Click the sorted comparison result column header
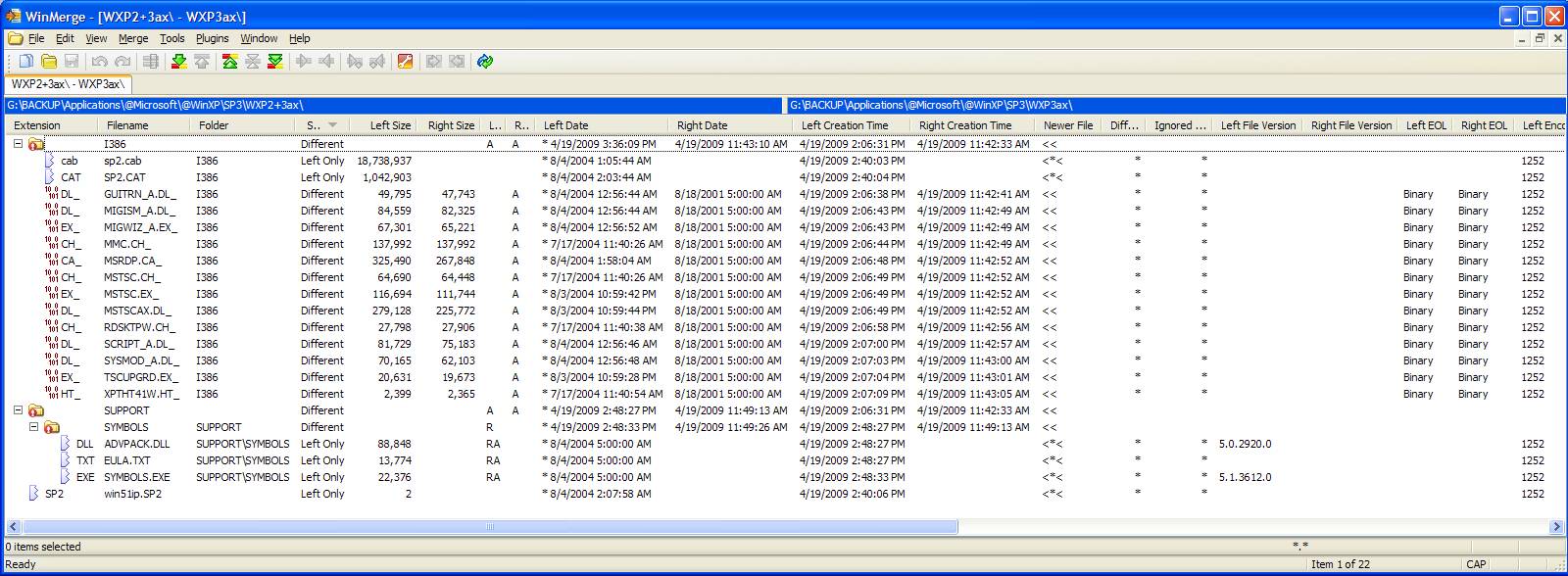 point(322,125)
